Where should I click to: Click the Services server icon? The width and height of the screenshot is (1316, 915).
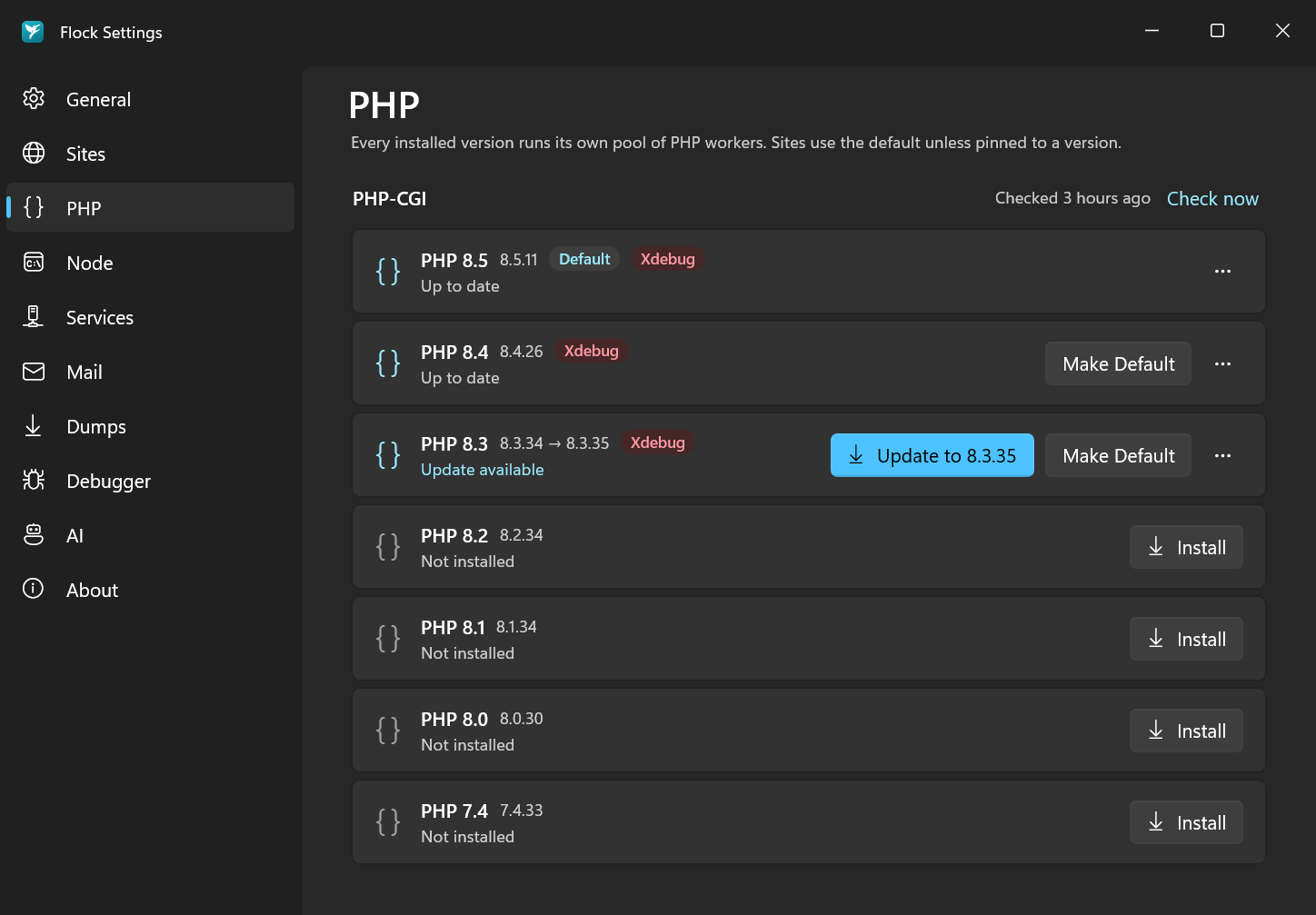34,316
